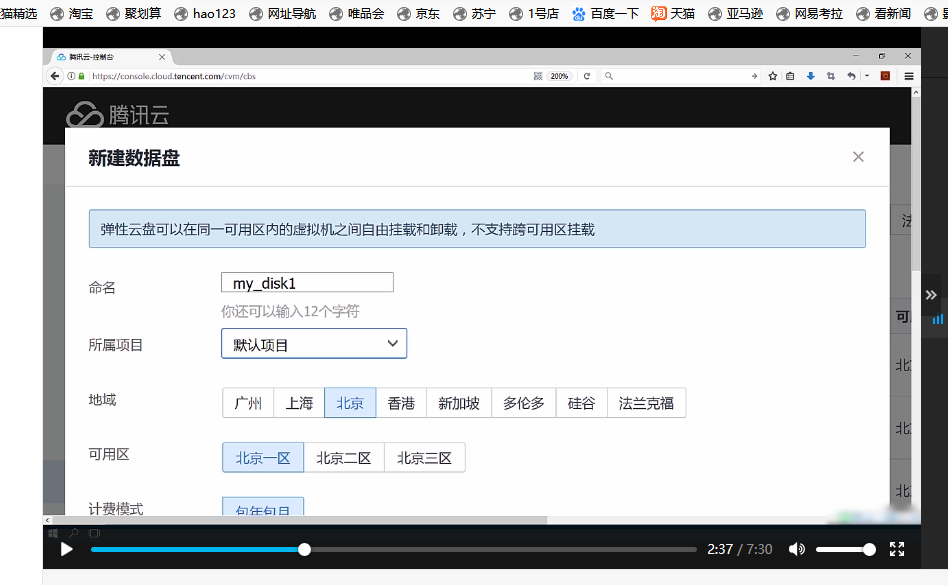Viewport: 948px width, 585px height.
Task: Open 亚马逊 bookmark
Action: pyautogui.click(x=735, y=13)
